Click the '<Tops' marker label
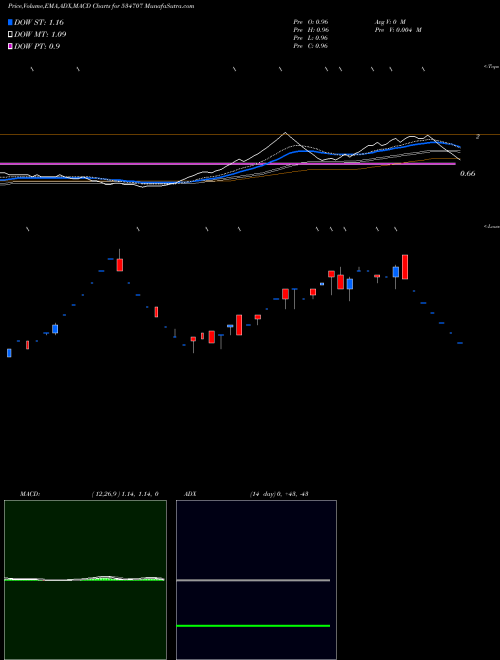The width and height of the screenshot is (500, 660). (x=491, y=67)
